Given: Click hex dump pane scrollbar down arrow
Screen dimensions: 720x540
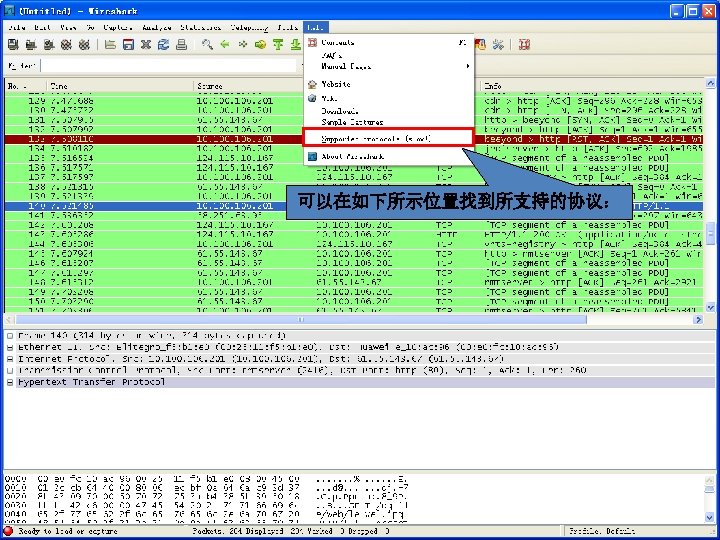Looking at the screenshot, I should (710, 518).
